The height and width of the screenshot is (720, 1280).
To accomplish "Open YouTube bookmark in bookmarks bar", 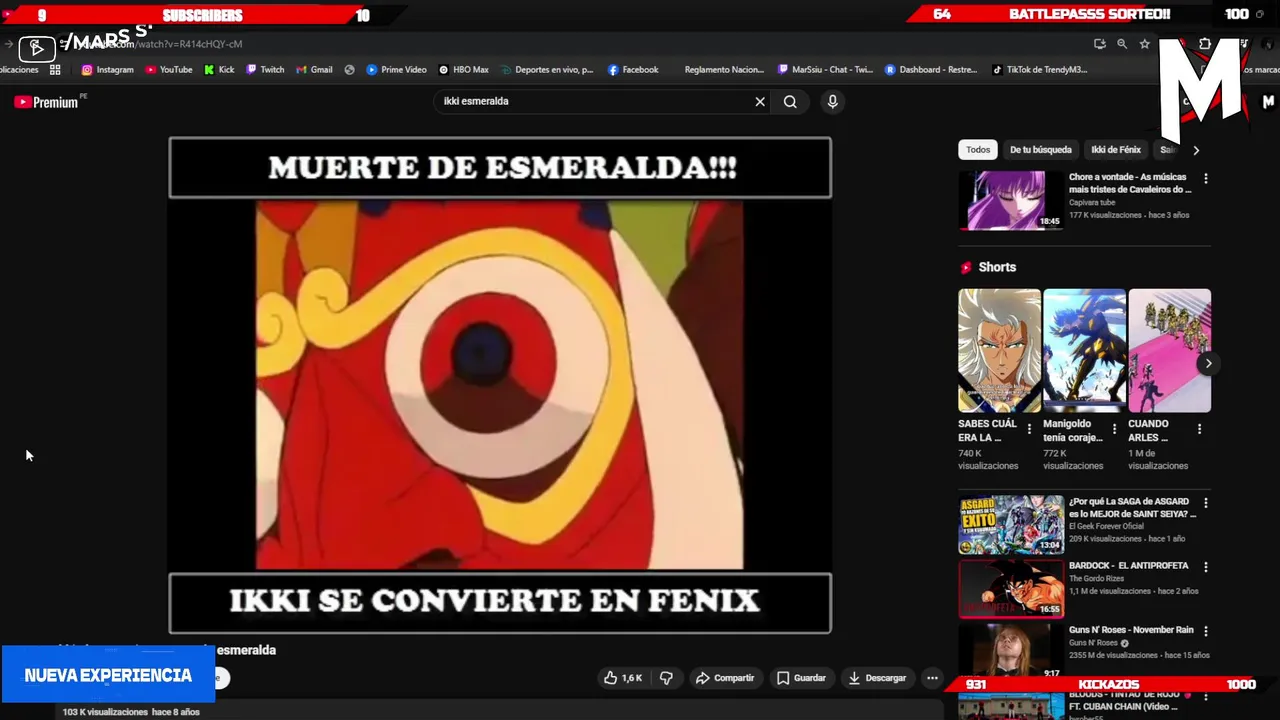I will click(168, 70).
